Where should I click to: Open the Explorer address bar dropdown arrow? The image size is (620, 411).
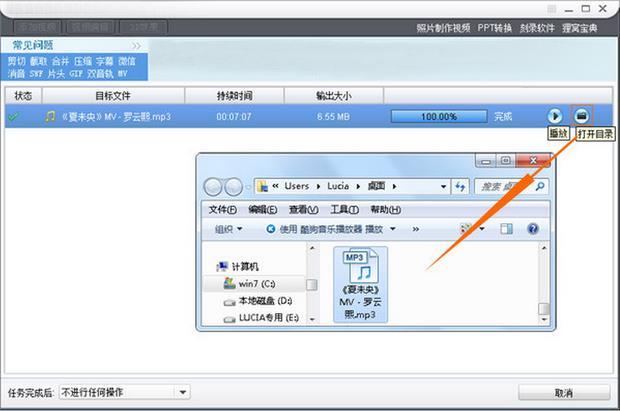[443, 186]
